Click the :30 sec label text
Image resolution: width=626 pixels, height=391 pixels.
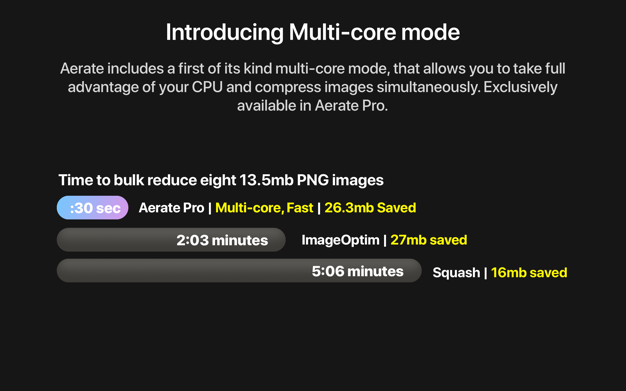(x=95, y=208)
